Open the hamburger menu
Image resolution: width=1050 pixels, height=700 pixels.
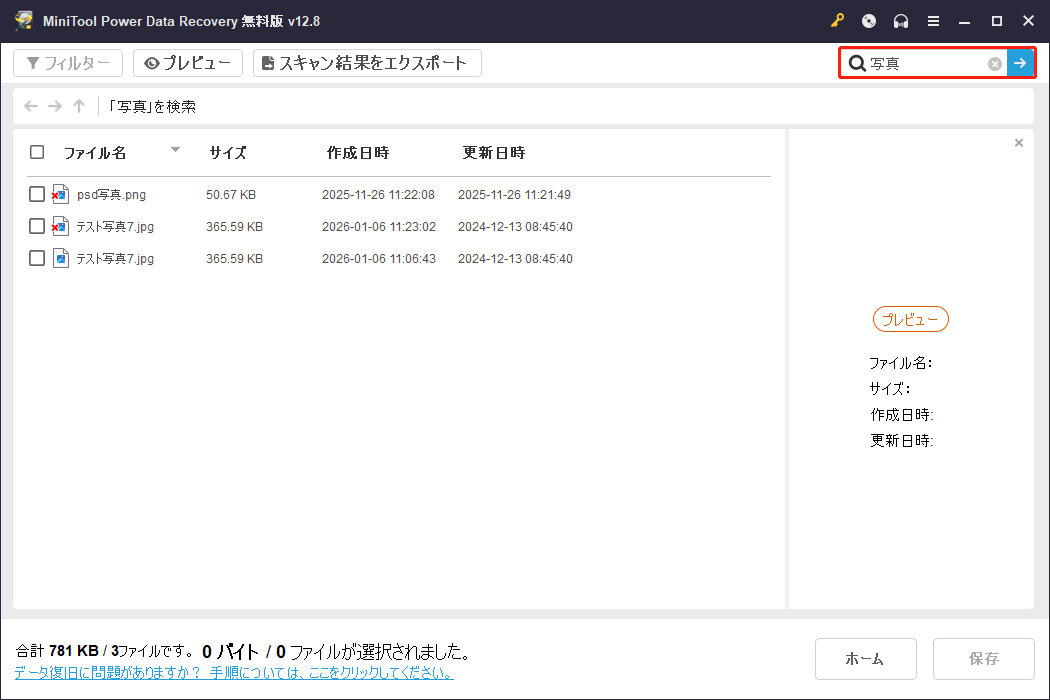tap(935, 20)
